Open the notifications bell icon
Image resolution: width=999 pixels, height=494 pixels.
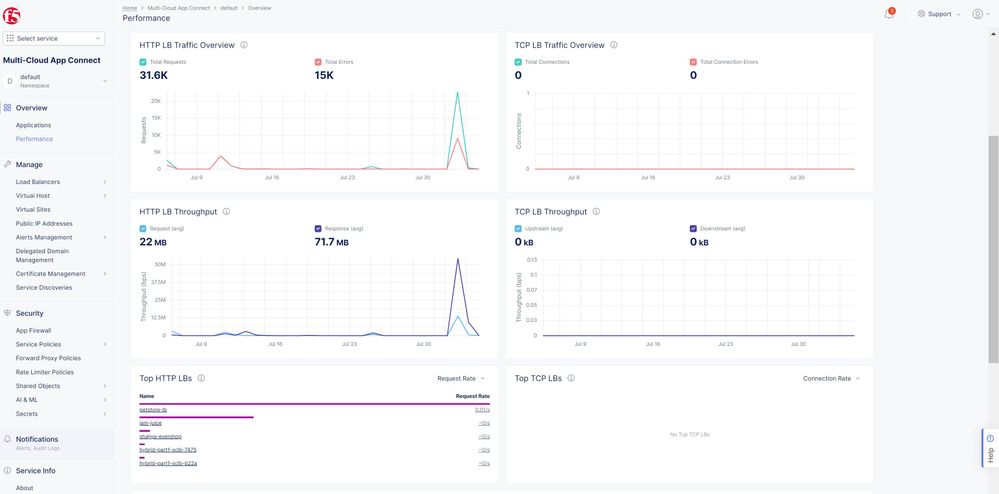[889, 14]
